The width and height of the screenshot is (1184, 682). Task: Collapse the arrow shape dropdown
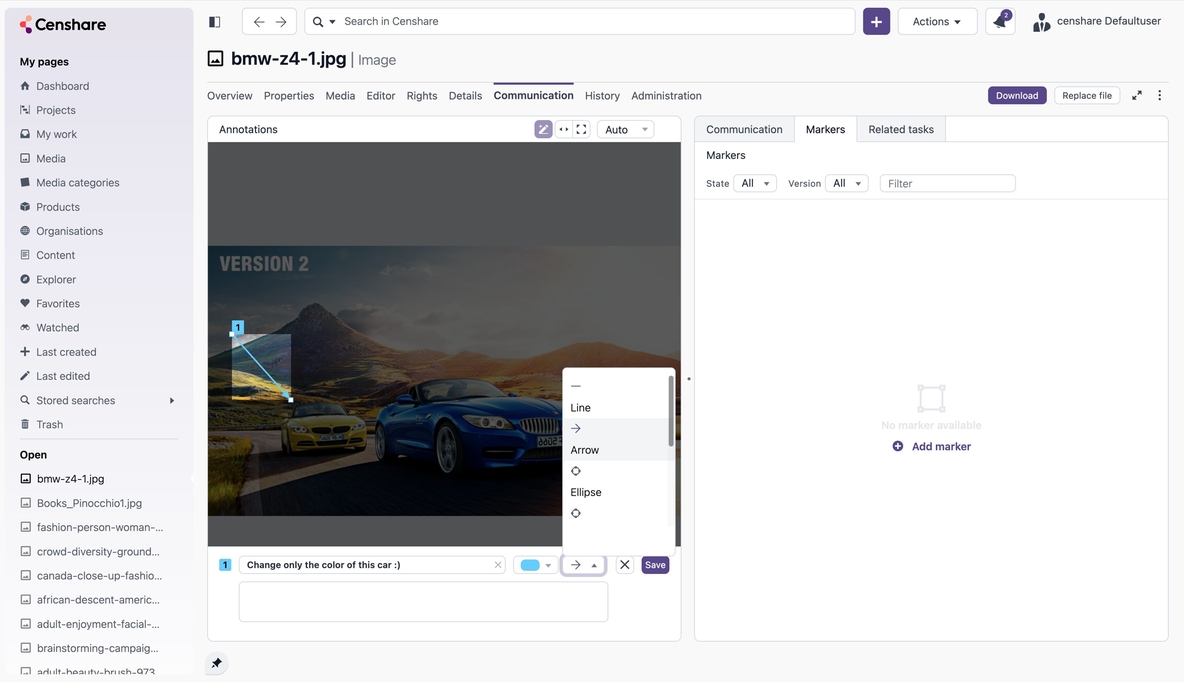[583, 565]
